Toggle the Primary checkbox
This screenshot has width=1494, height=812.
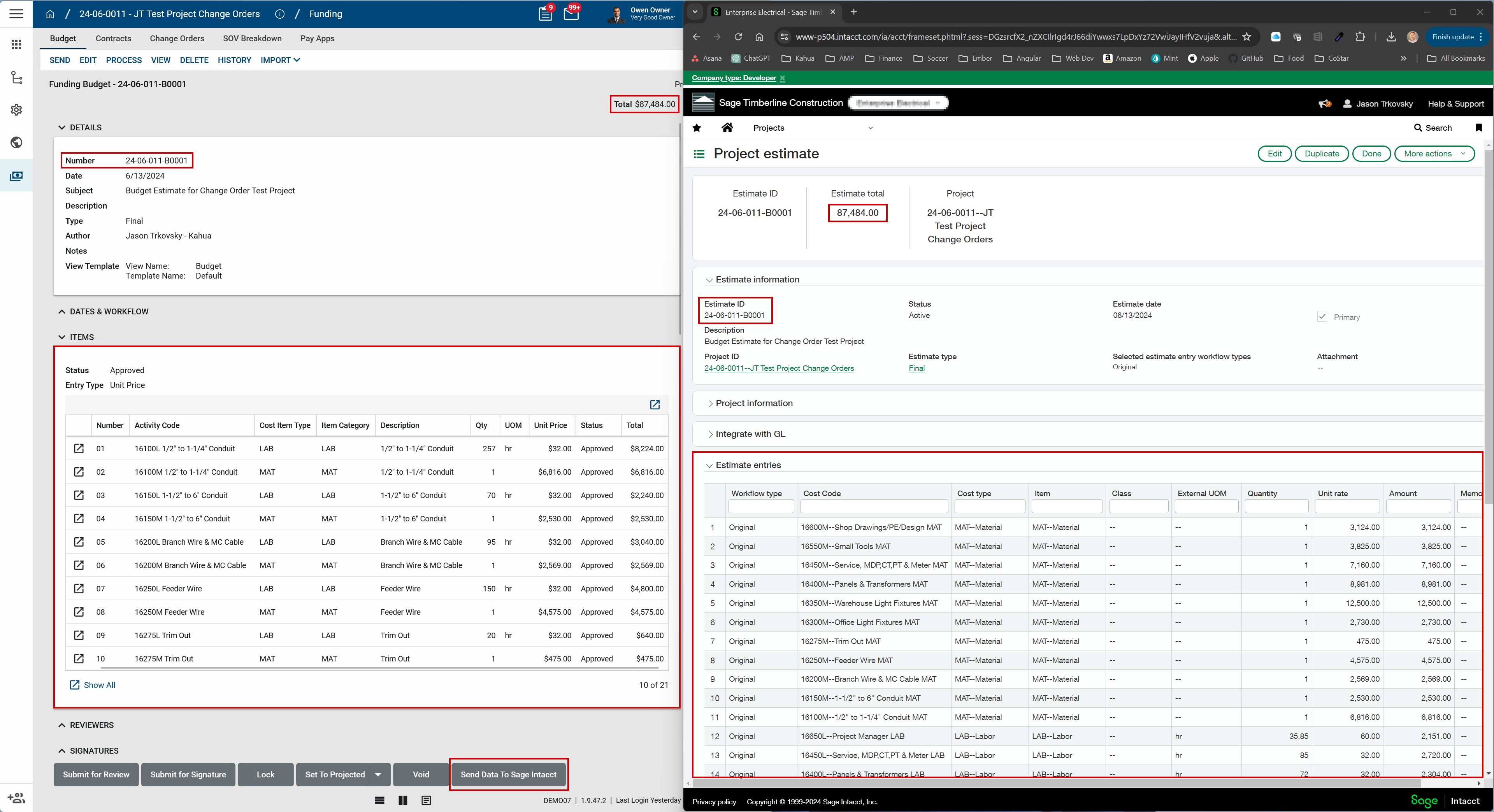pos(1322,317)
